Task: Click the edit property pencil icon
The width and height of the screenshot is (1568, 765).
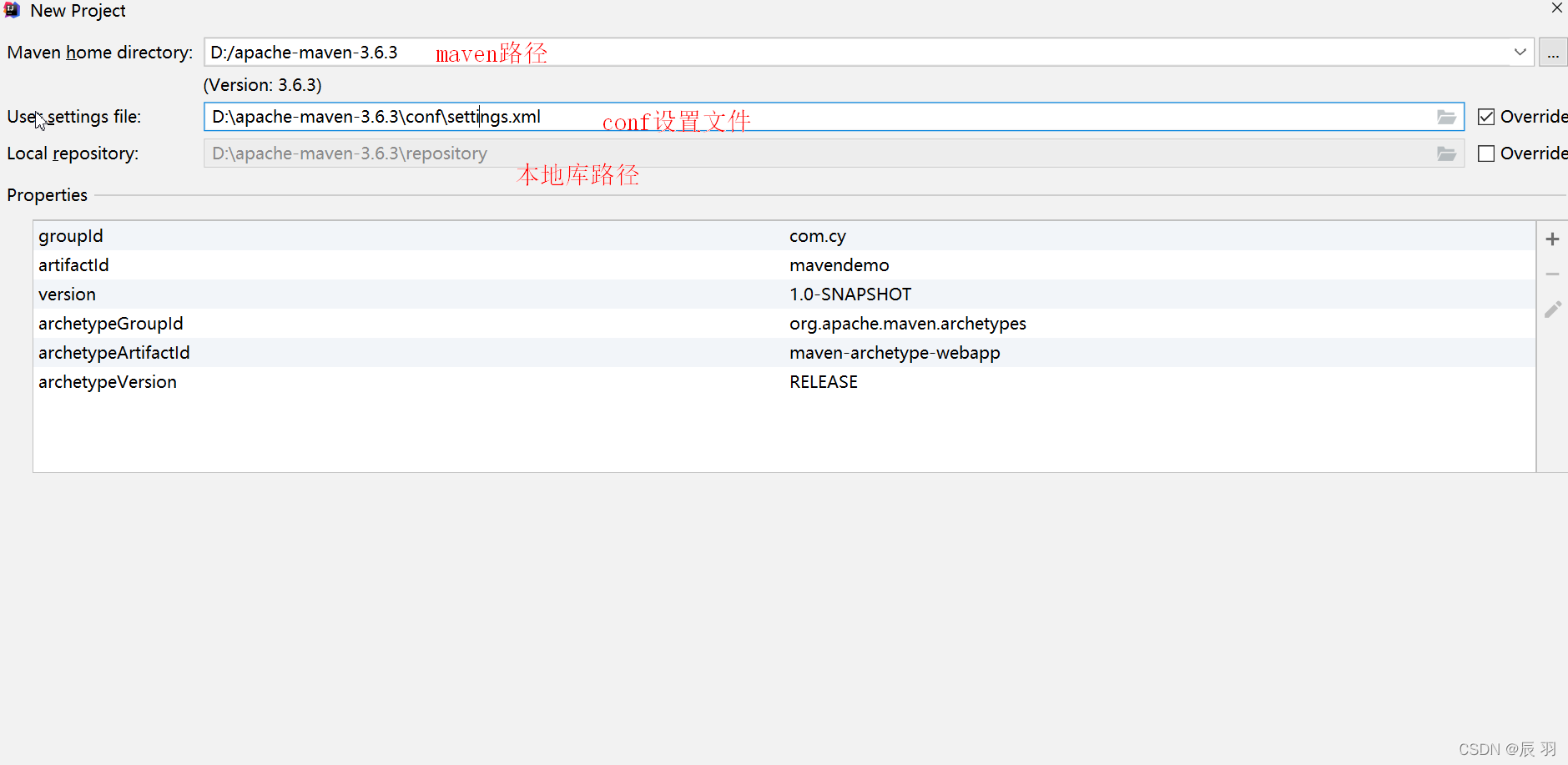Action: tap(1552, 310)
